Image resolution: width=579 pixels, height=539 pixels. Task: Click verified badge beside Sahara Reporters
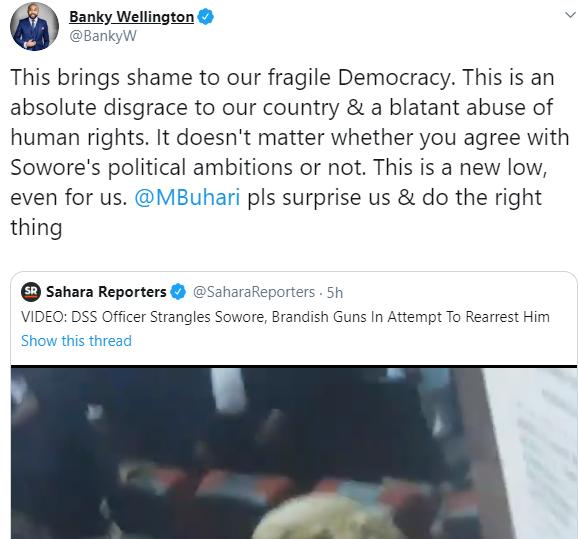[x=178, y=292]
